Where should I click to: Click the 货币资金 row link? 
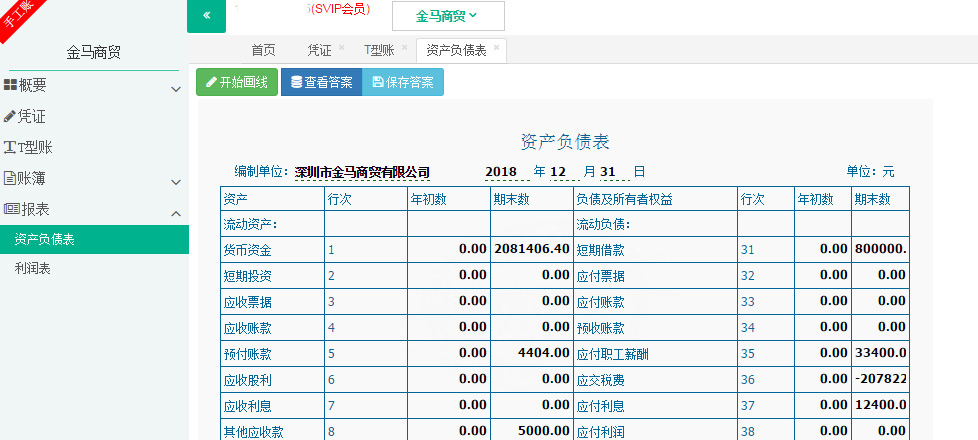pyautogui.click(x=247, y=249)
